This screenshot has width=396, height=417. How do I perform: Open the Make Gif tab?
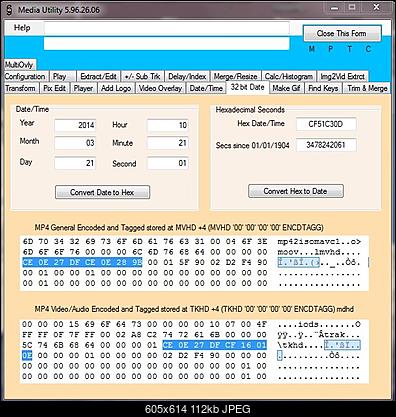tap(286, 88)
